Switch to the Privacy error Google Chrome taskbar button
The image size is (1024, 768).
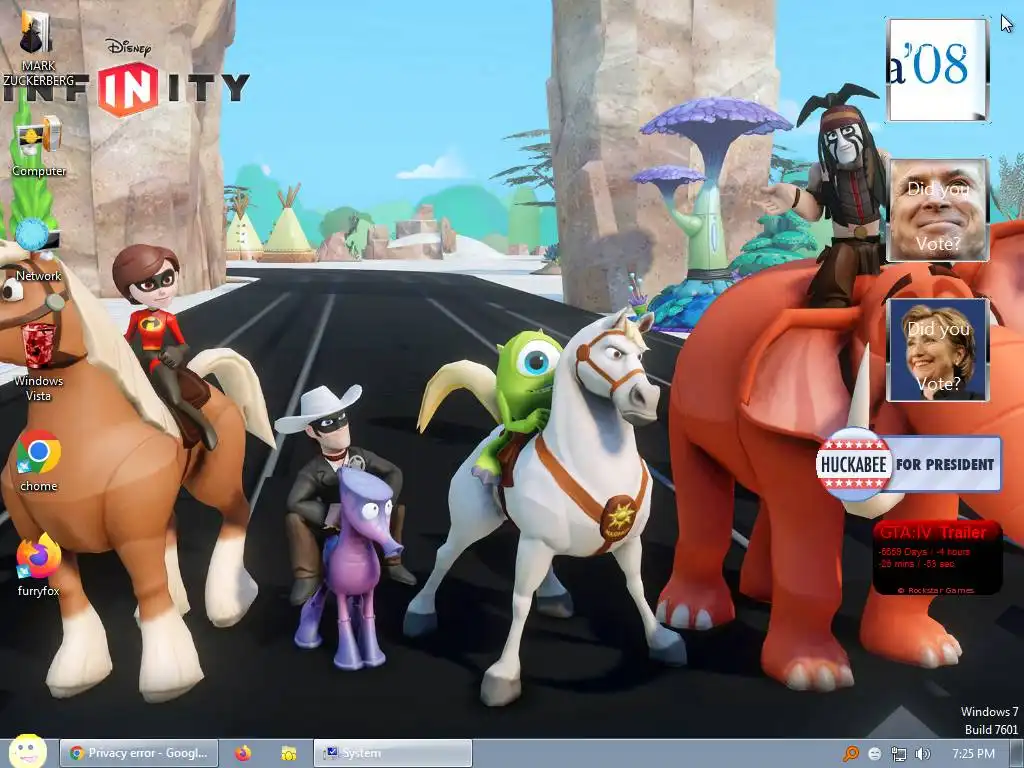click(139, 753)
